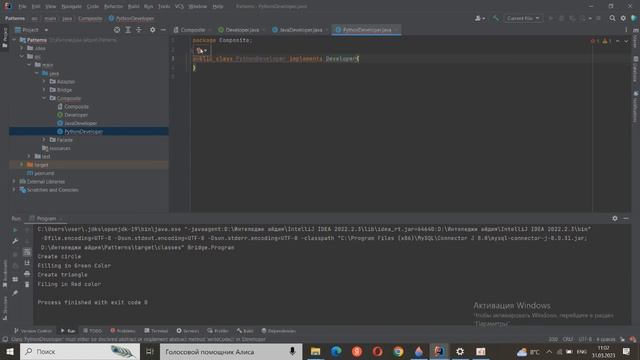Toggle scroll to end icon in Run console

pyautogui.click(x=27, y=263)
